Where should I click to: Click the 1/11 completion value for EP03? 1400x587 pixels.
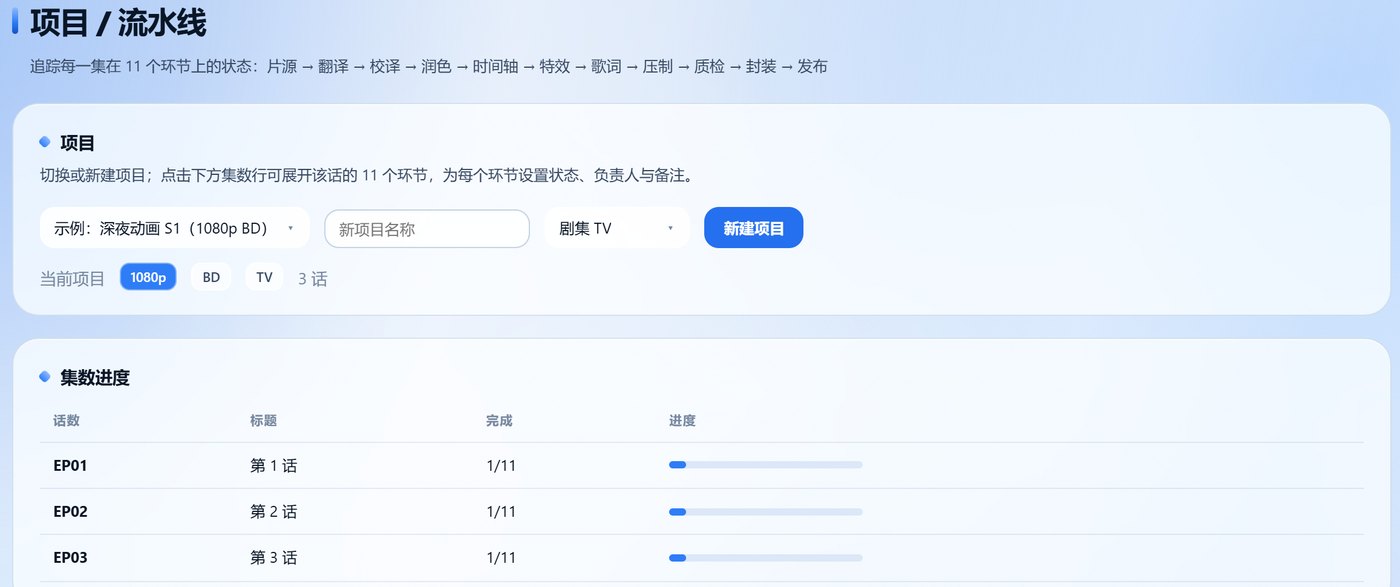[501, 557]
